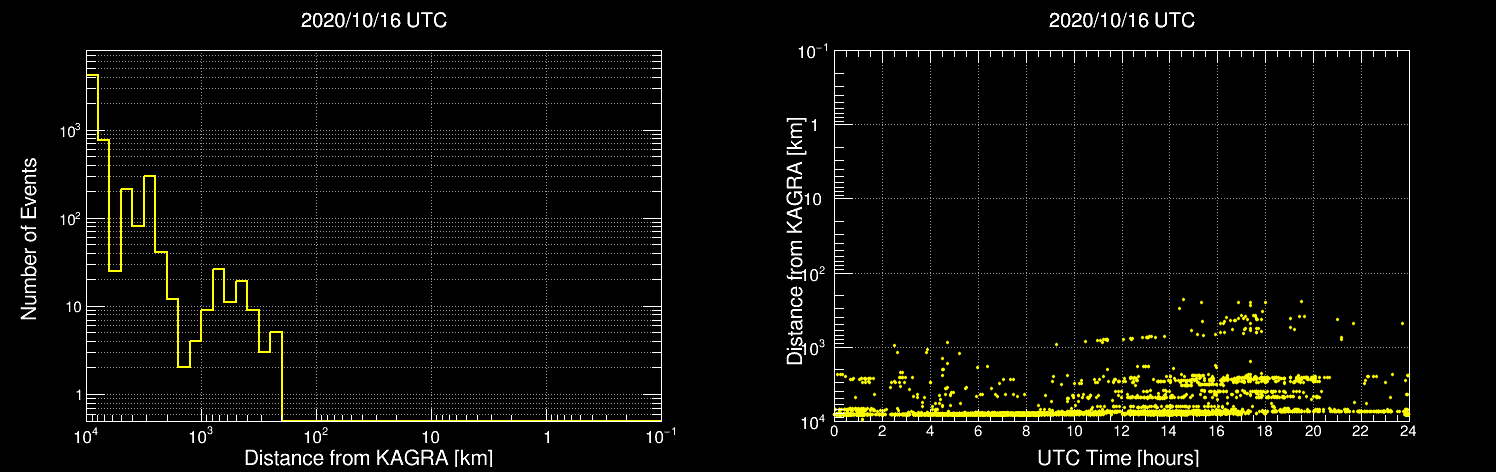This screenshot has width=1496, height=472.
Task: Click the last histogram bin before 10^2 km
Action: click(276, 376)
